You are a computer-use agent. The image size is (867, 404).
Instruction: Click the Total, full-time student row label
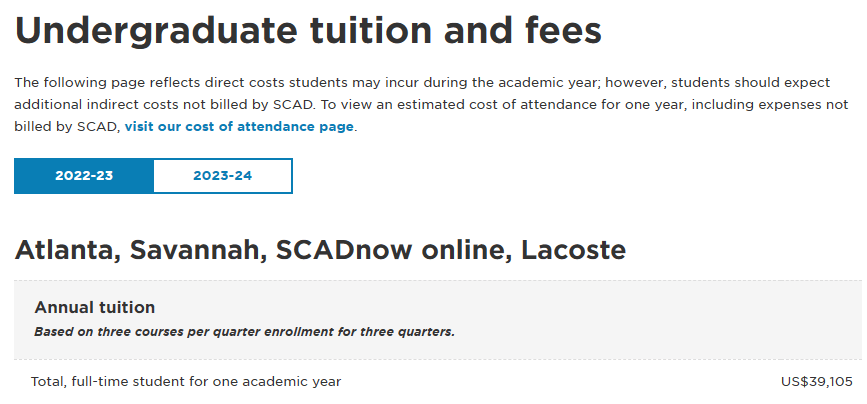(186, 381)
